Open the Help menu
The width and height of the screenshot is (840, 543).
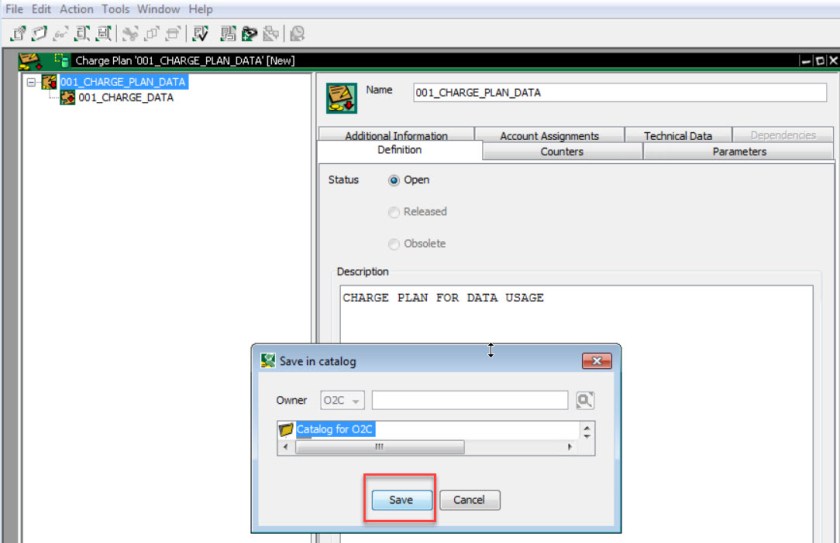(200, 9)
